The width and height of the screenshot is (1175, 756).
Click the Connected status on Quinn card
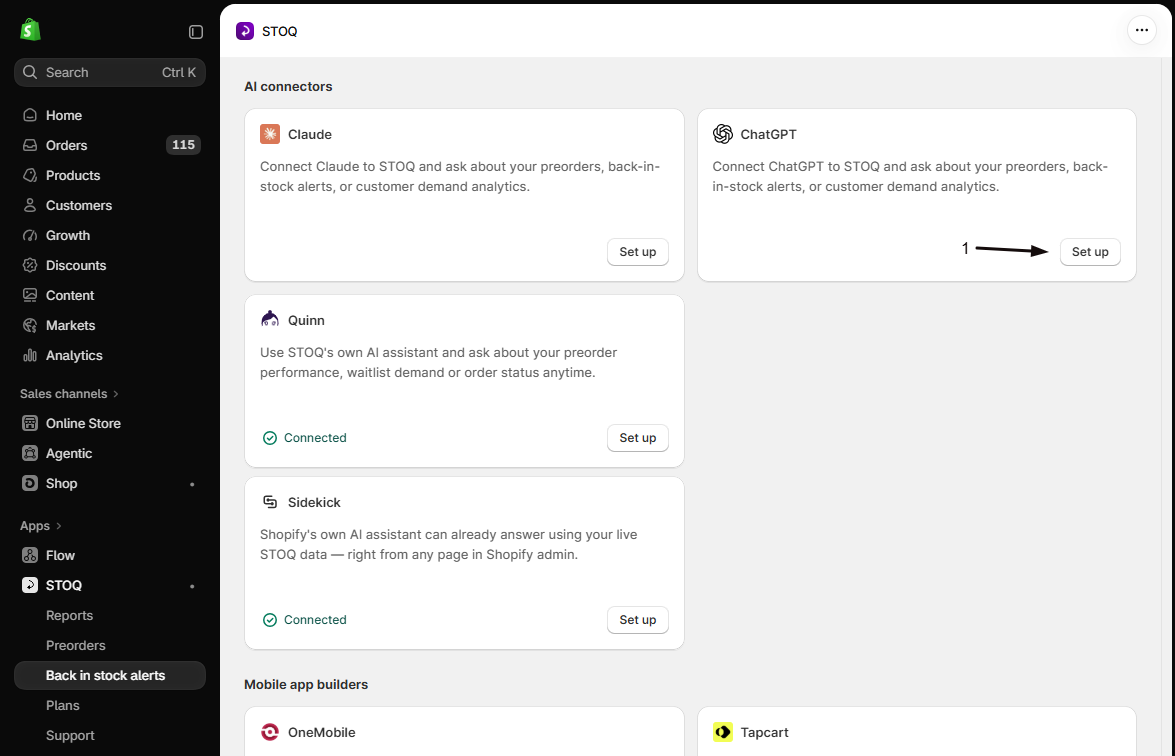coord(305,438)
